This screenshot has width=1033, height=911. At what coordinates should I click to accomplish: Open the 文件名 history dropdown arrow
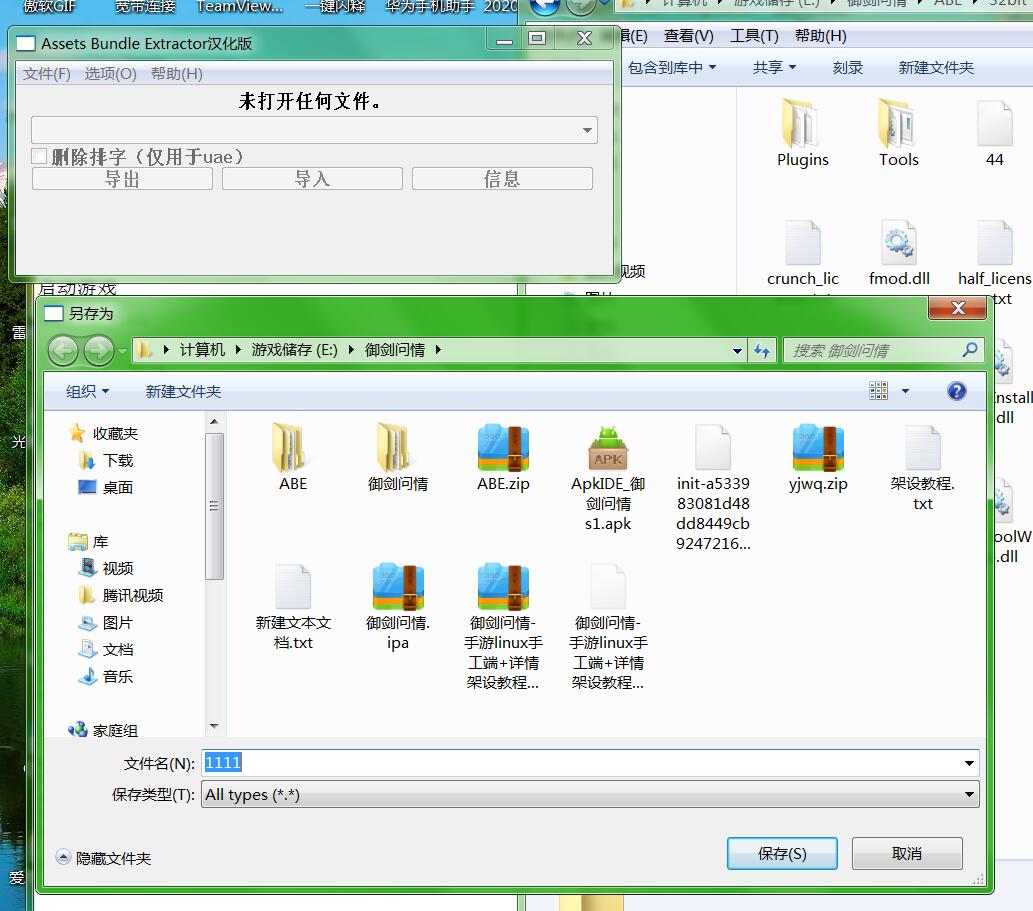coord(968,763)
